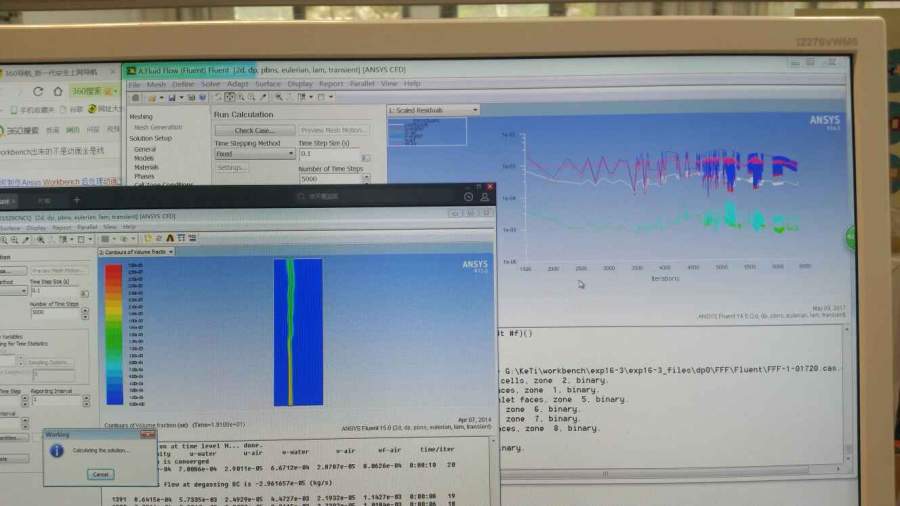Click the help book icon in rear Fluent toolbar
The width and height of the screenshot is (900, 506).
pyautogui.click(x=203, y=98)
